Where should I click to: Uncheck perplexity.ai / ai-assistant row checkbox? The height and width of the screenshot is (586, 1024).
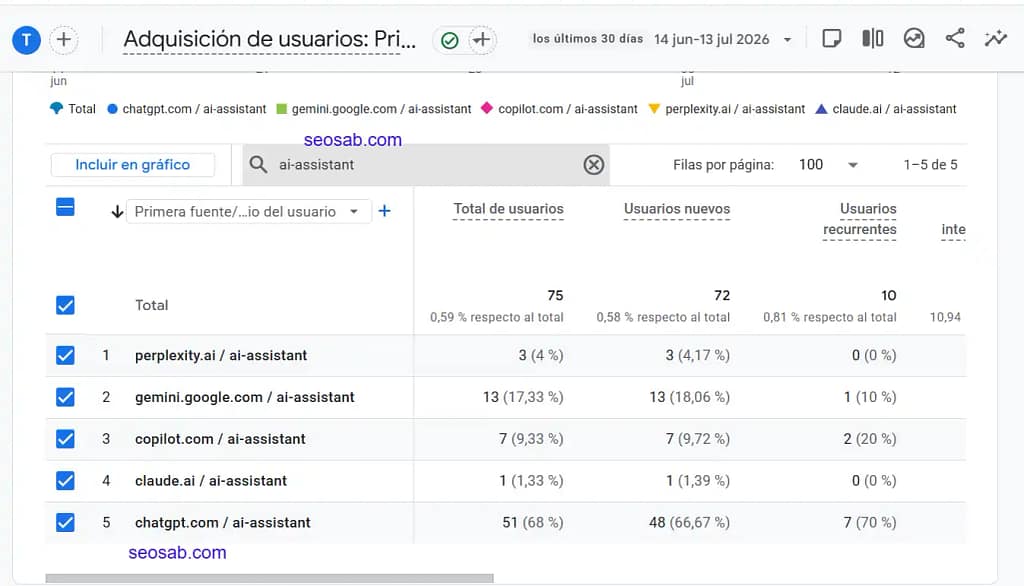pyautogui.click(x=65, y=355)
